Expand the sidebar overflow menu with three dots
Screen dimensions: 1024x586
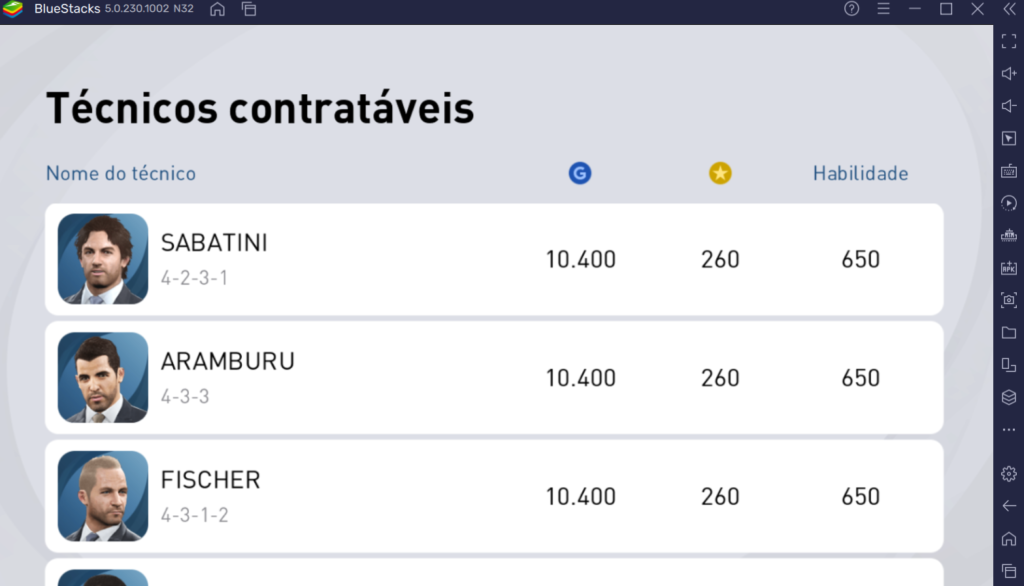pos(1008,429)
